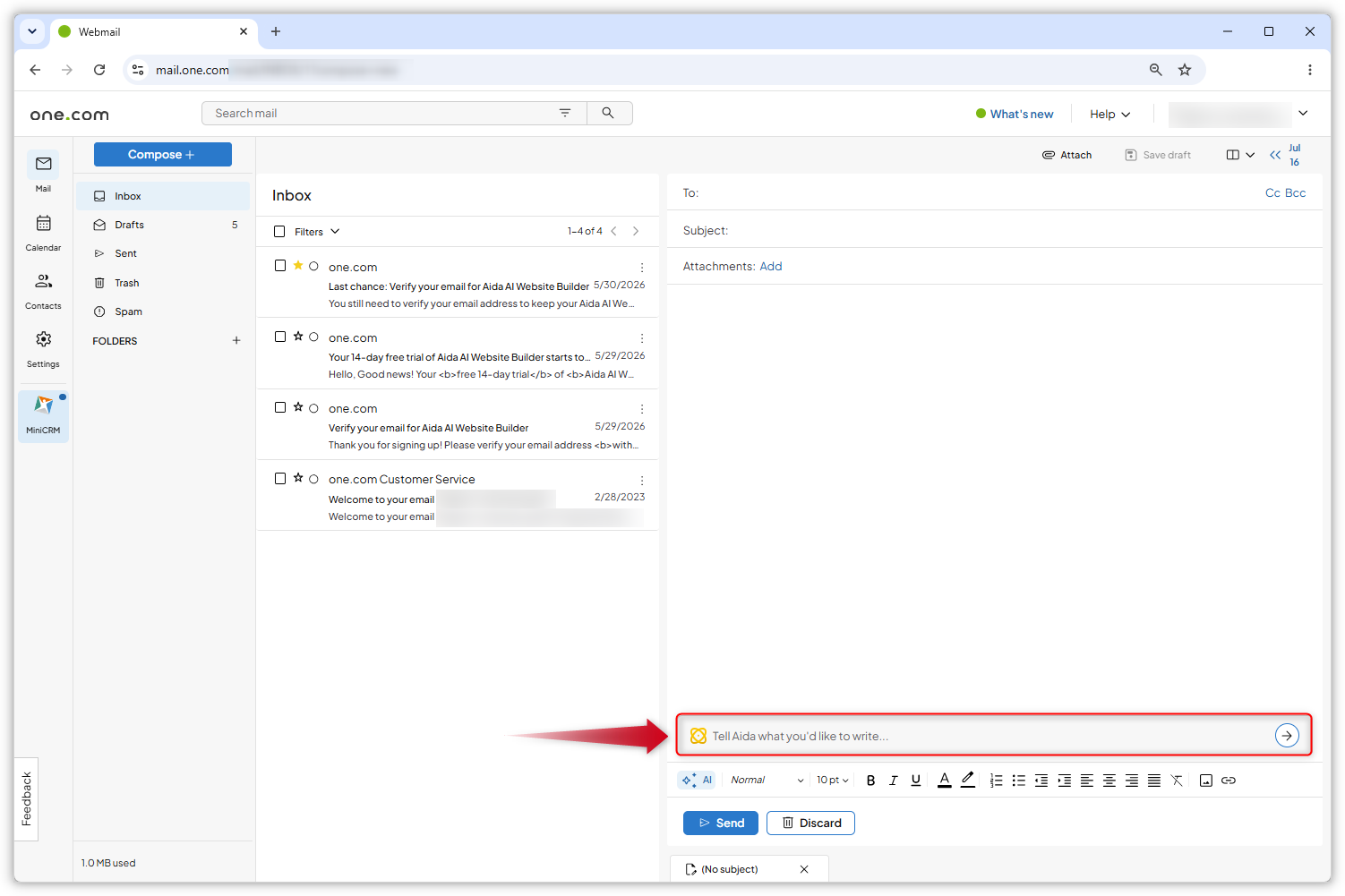Expand the Filters dropdown
This screenshot has height=896, width=1345.
point(317,232)
